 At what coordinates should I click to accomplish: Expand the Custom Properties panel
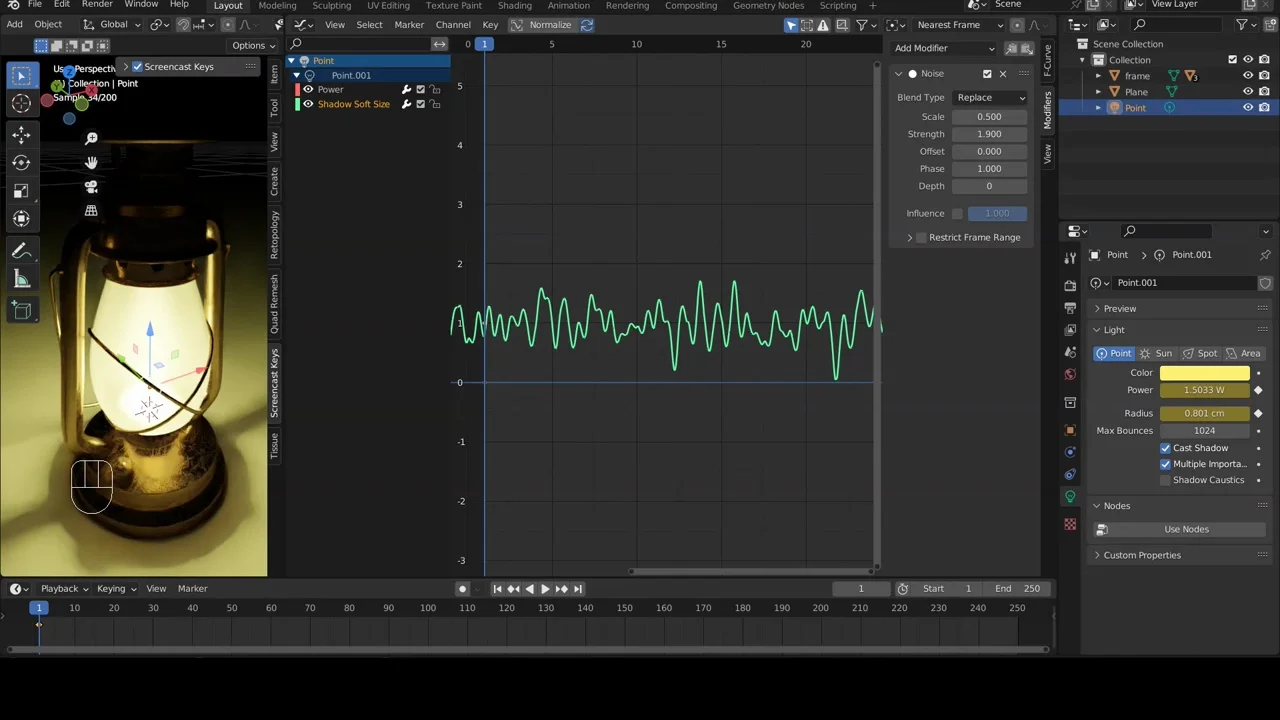click(x=1141, y=555)
